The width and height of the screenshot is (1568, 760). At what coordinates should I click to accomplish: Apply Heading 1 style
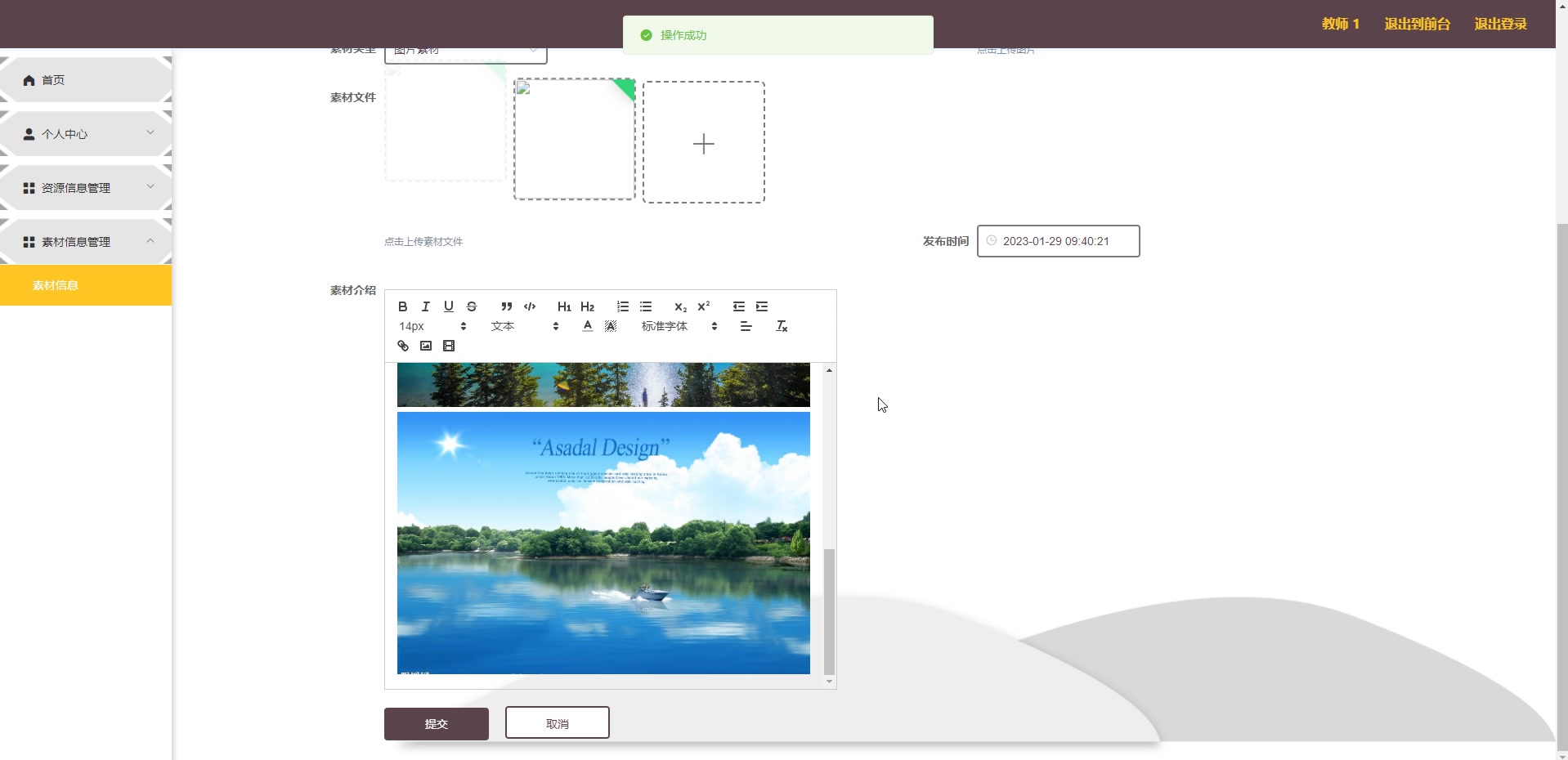pyautogui.click(x=564, y=306)
